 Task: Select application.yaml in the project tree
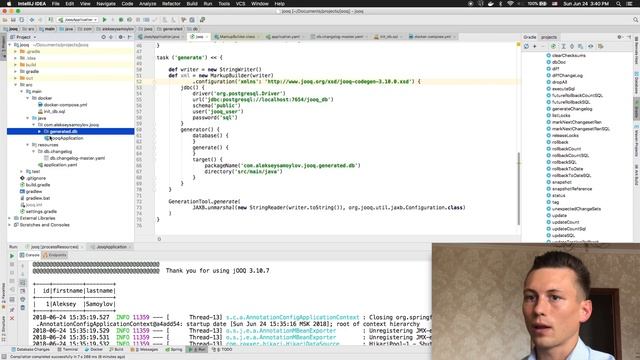coord(60,165)
